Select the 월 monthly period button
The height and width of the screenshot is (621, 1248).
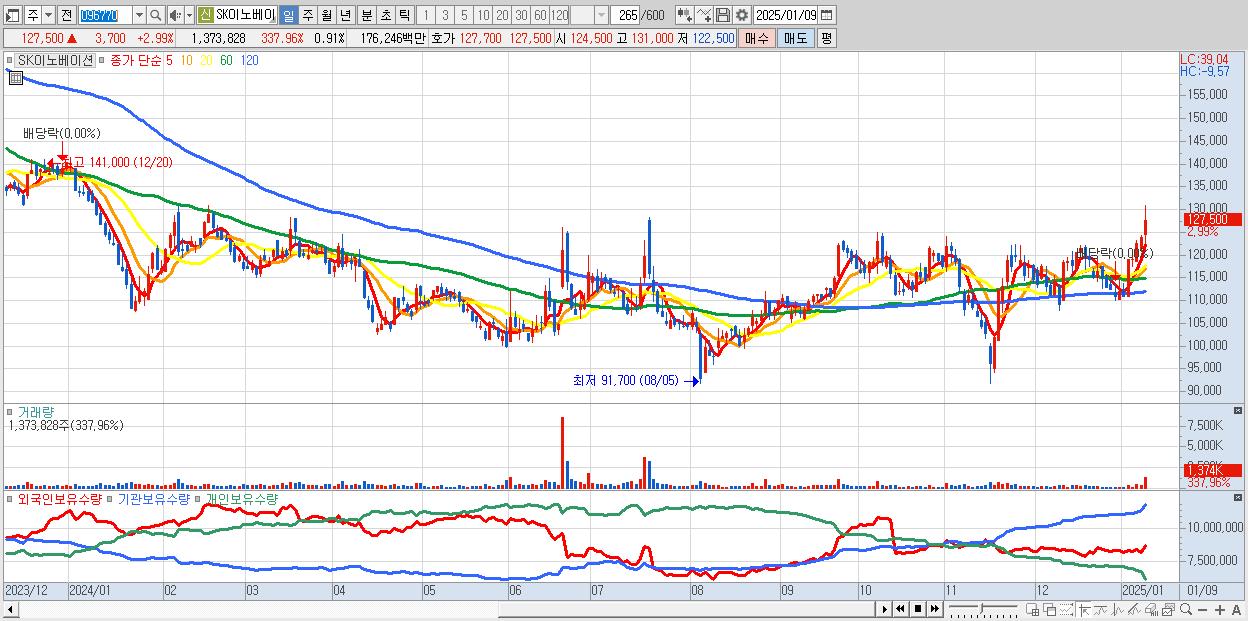pos(326,15)
